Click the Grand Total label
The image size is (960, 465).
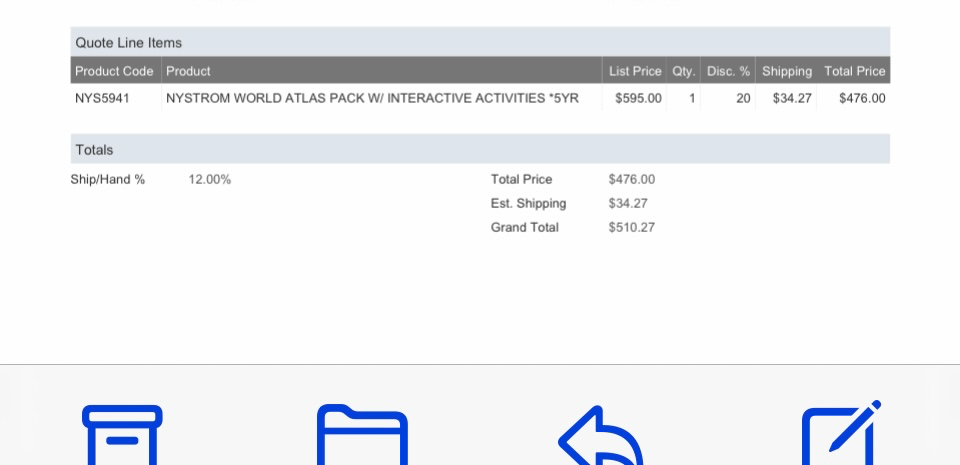point(525,228)
